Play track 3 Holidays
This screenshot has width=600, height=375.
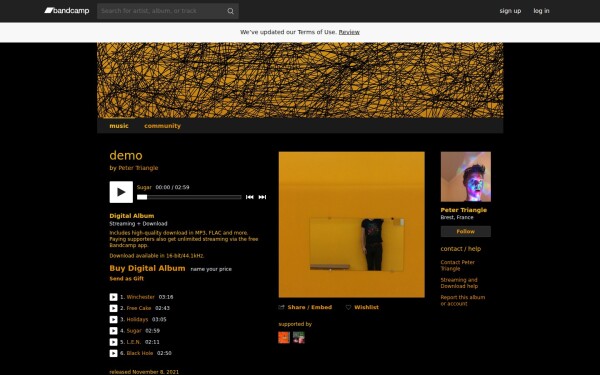click(x=113, y=320)
